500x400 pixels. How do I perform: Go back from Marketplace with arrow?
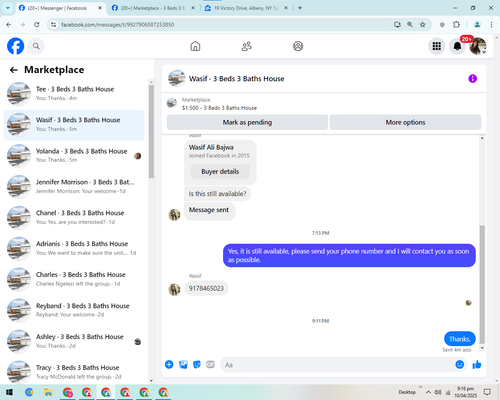pyautogui.click(x=13, y=70)
